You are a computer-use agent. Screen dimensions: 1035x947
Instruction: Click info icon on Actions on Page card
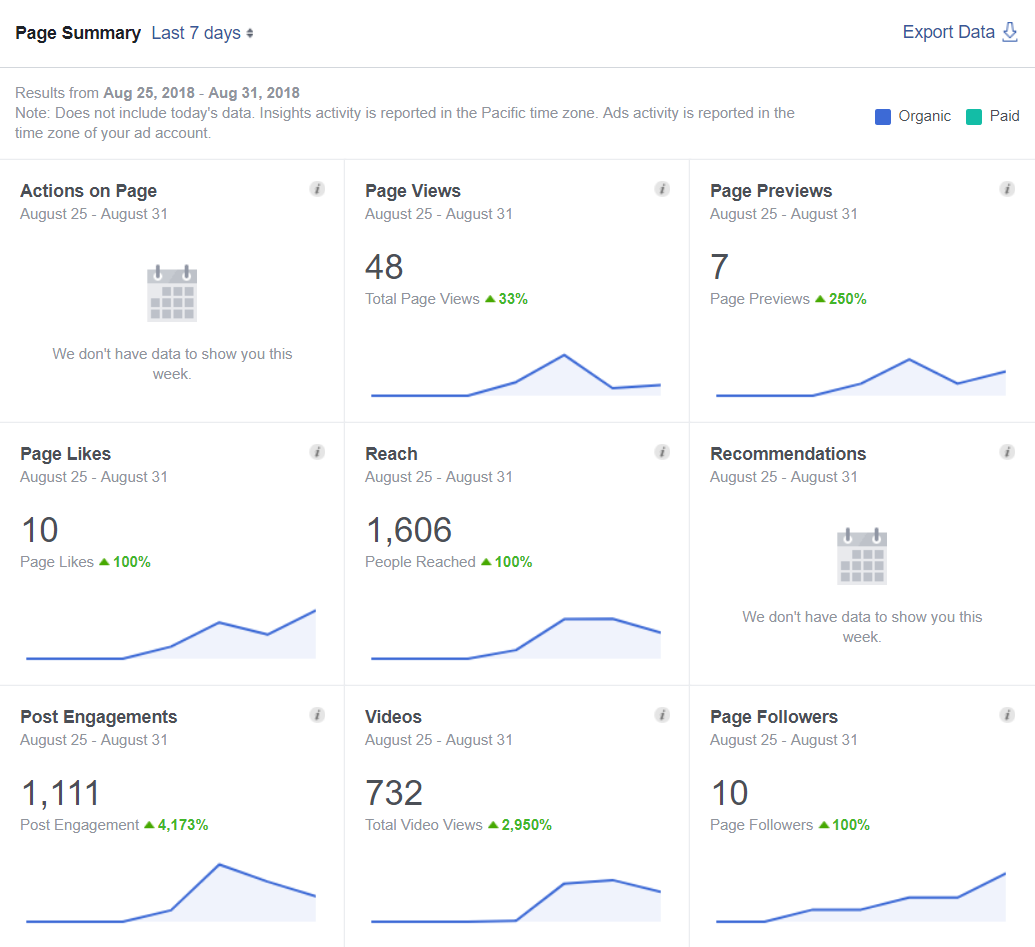pyautogui.click(x=317, y=189)
